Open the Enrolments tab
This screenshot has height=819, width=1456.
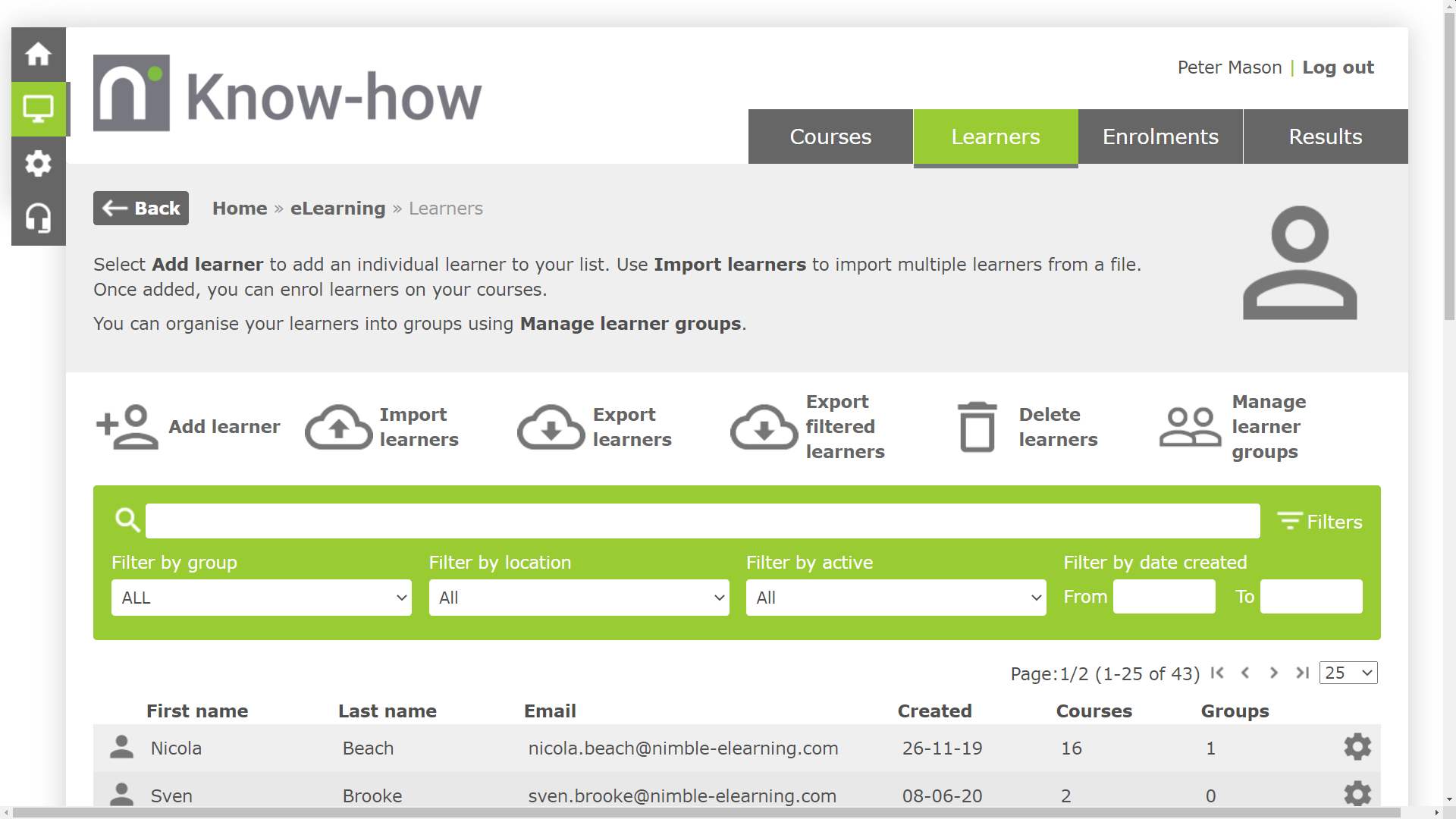1159,136
